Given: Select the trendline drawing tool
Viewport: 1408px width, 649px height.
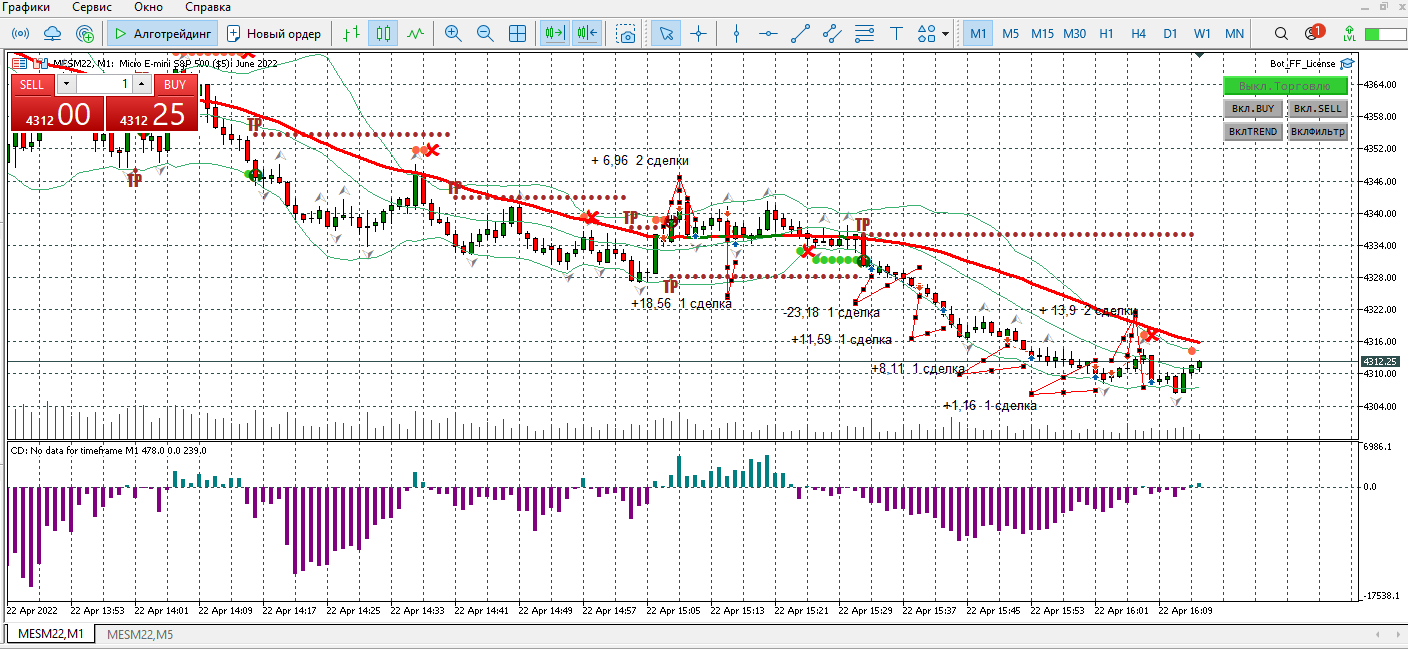Looking at the screenshot, I should coord(800,33).
